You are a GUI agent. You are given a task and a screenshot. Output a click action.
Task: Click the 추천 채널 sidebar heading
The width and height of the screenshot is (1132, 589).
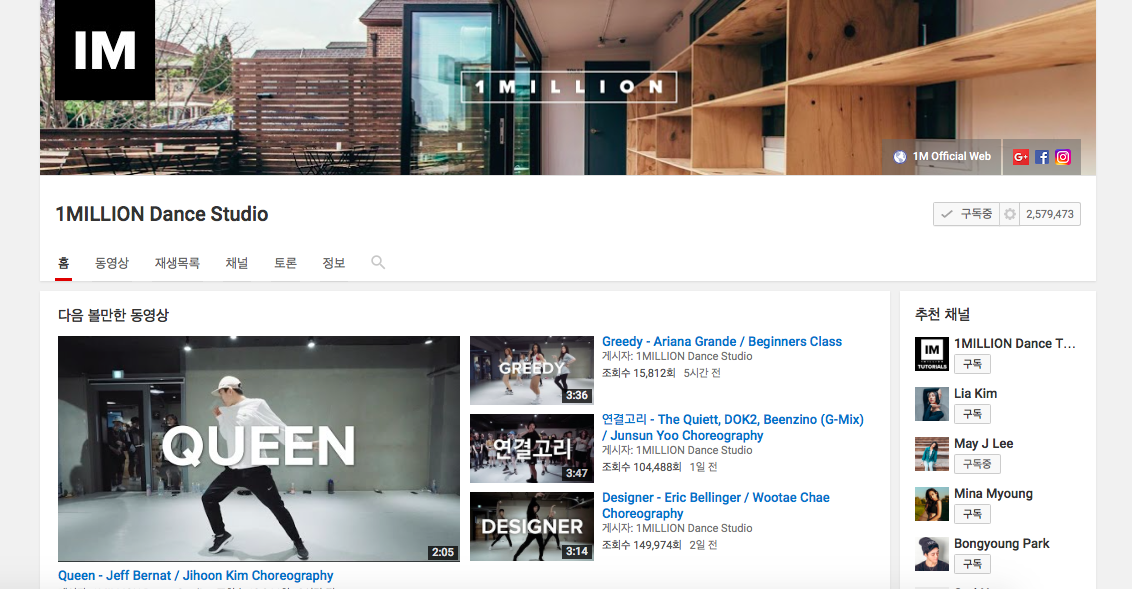coord(942,314)
